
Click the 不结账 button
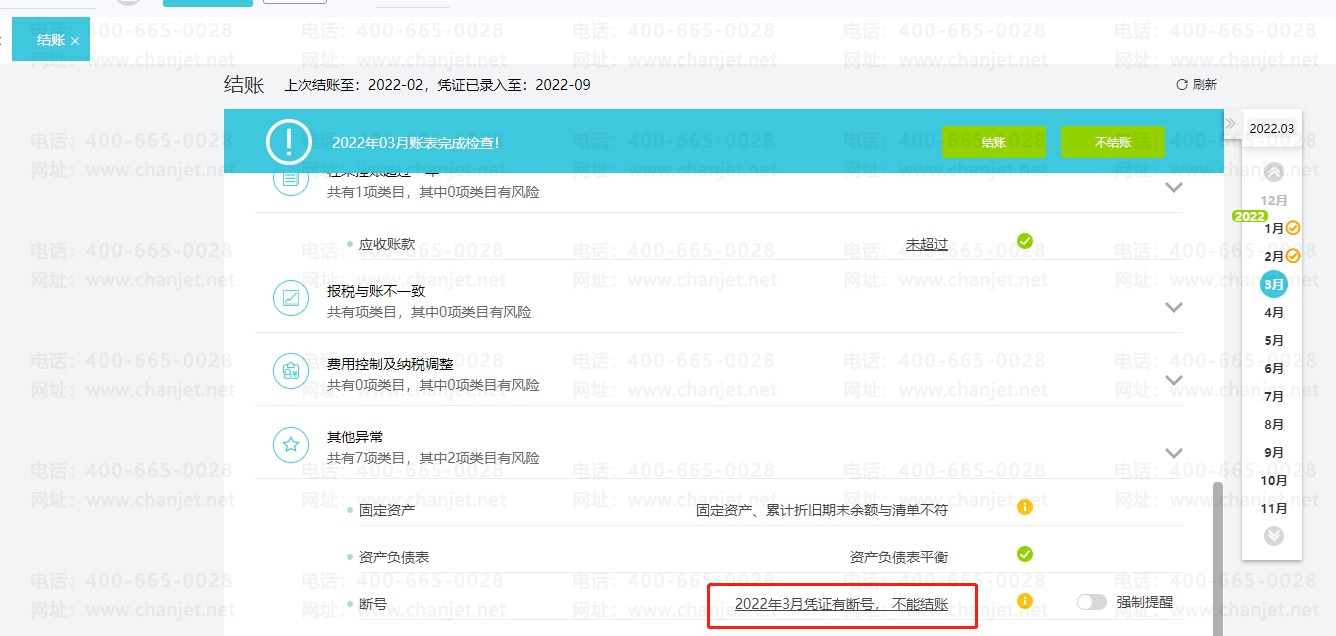pyautogui.click(x=1112, y=142)
